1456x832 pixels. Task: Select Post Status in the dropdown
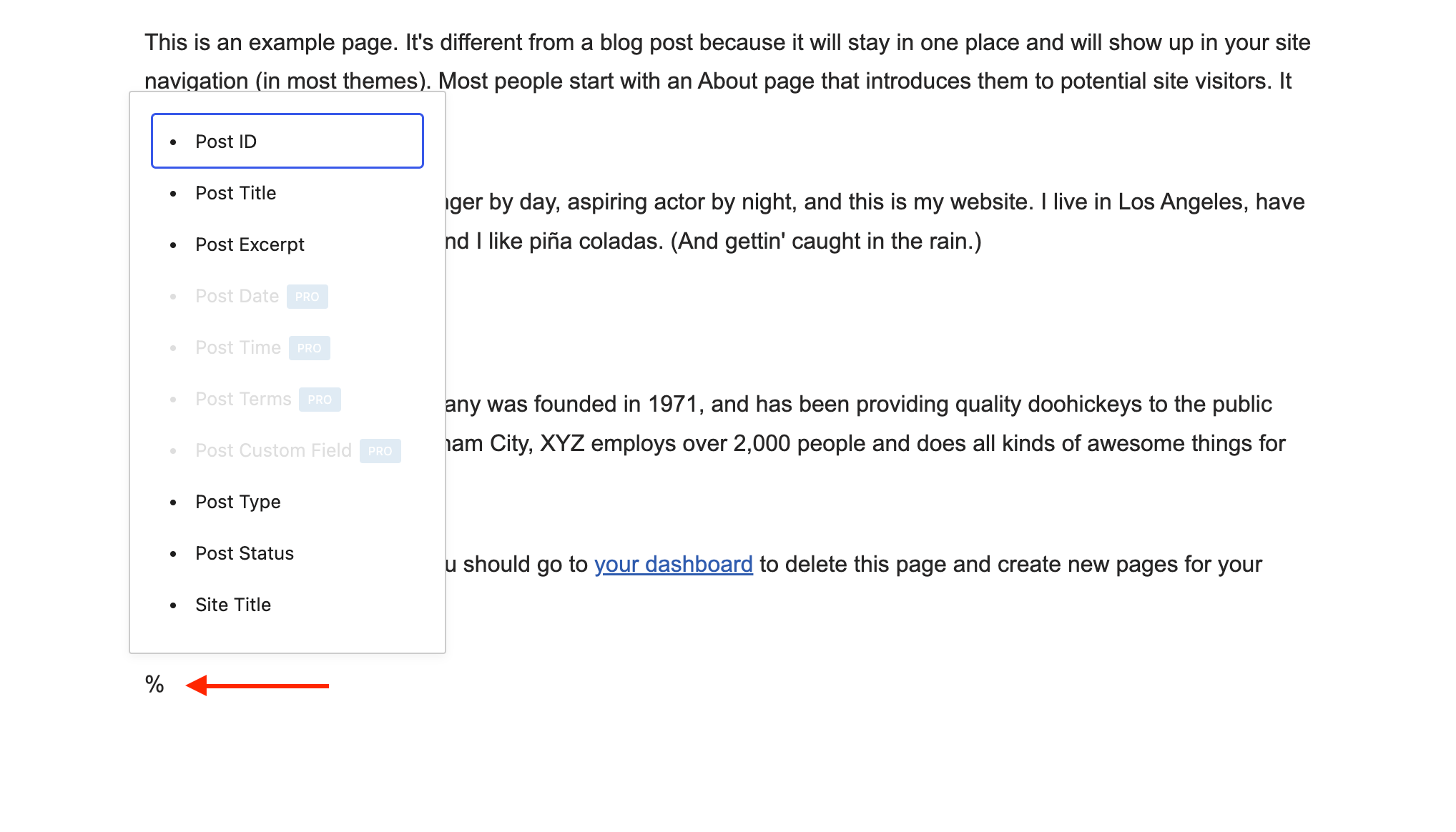click(245, 553)
